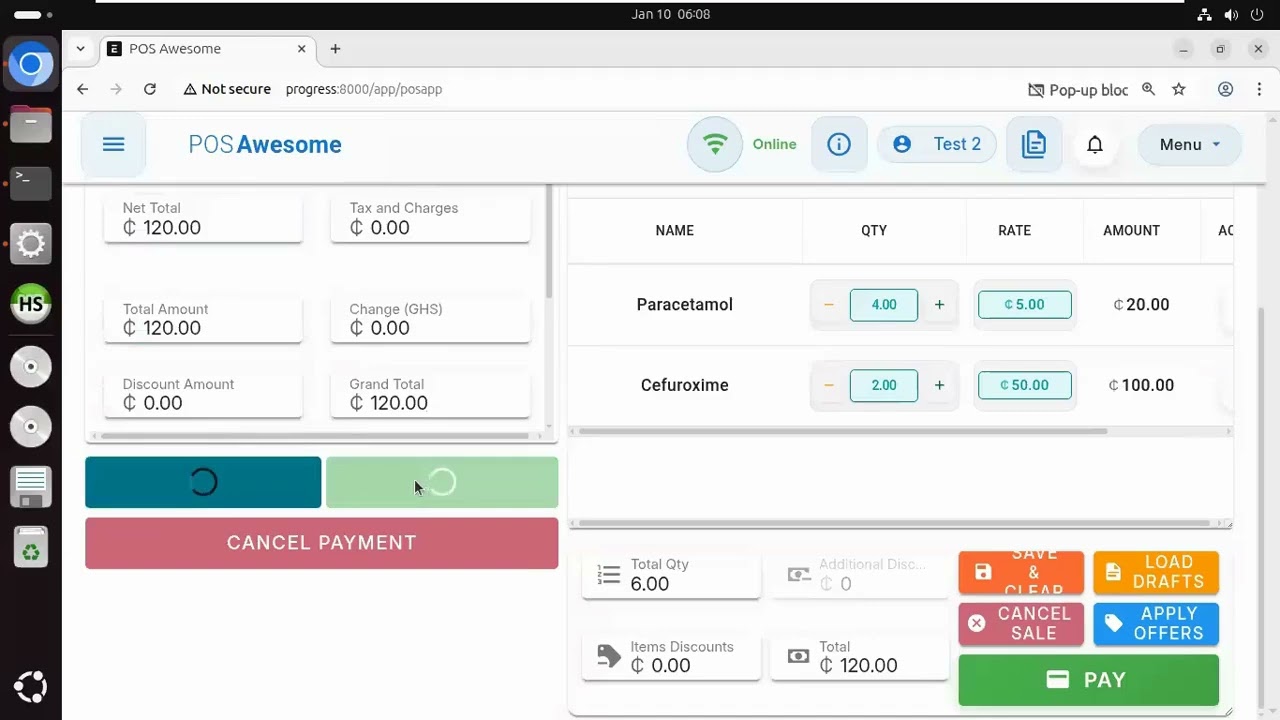Click the document invoices icon in header
This screenshot has width=1280, height=720.
point(1034,144)
